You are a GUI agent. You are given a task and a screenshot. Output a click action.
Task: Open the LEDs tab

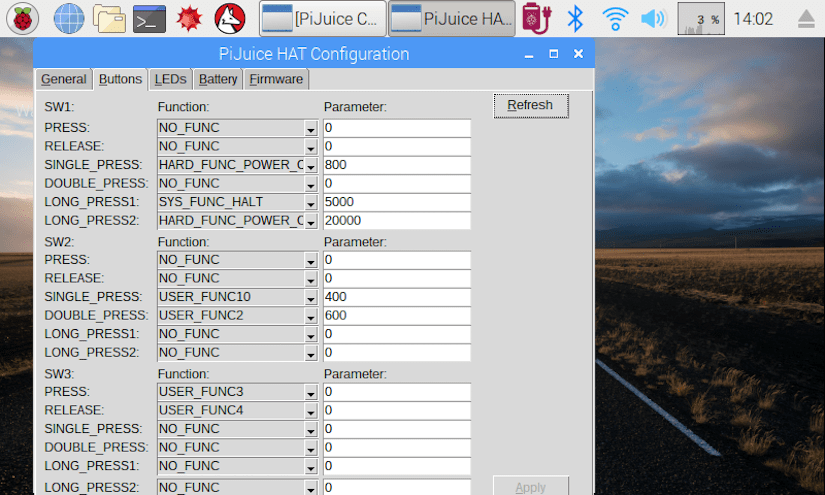tap(170, 79)
